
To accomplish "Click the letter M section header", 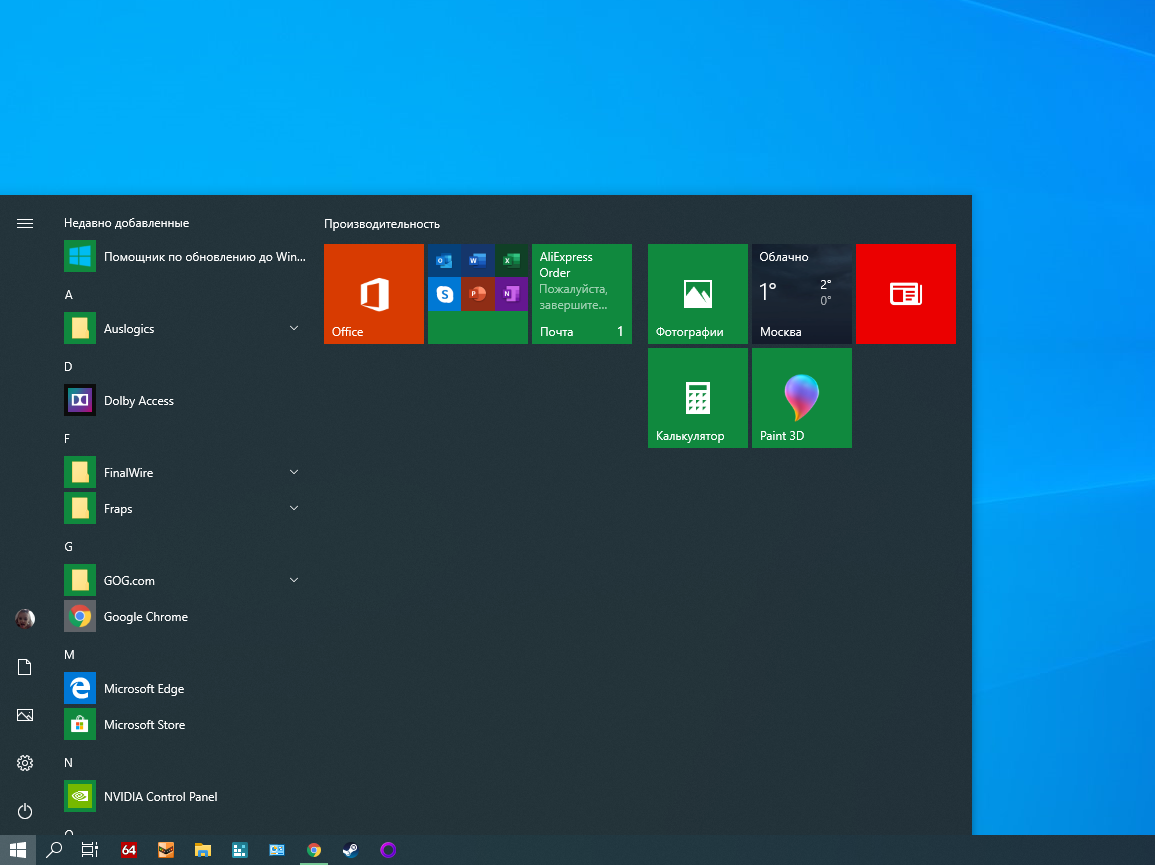I will coord(69,654).
